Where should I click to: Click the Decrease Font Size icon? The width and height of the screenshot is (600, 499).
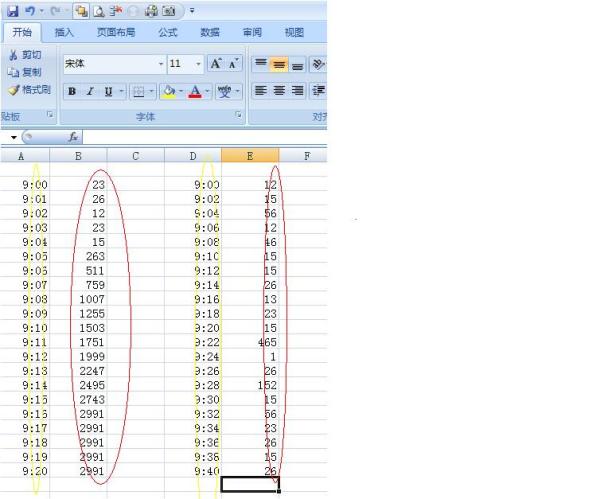[233, 64]
